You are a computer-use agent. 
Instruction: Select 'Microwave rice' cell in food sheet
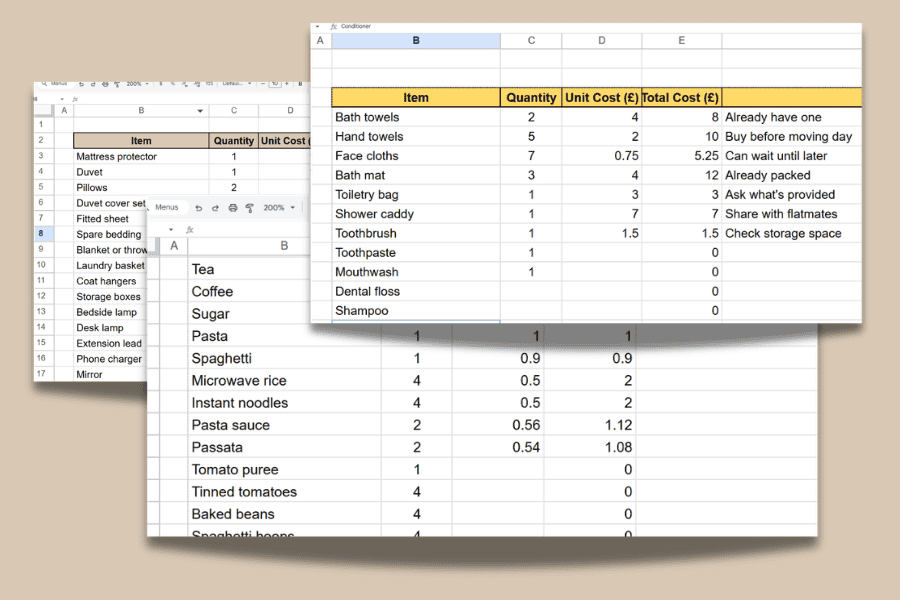[284, 381]
